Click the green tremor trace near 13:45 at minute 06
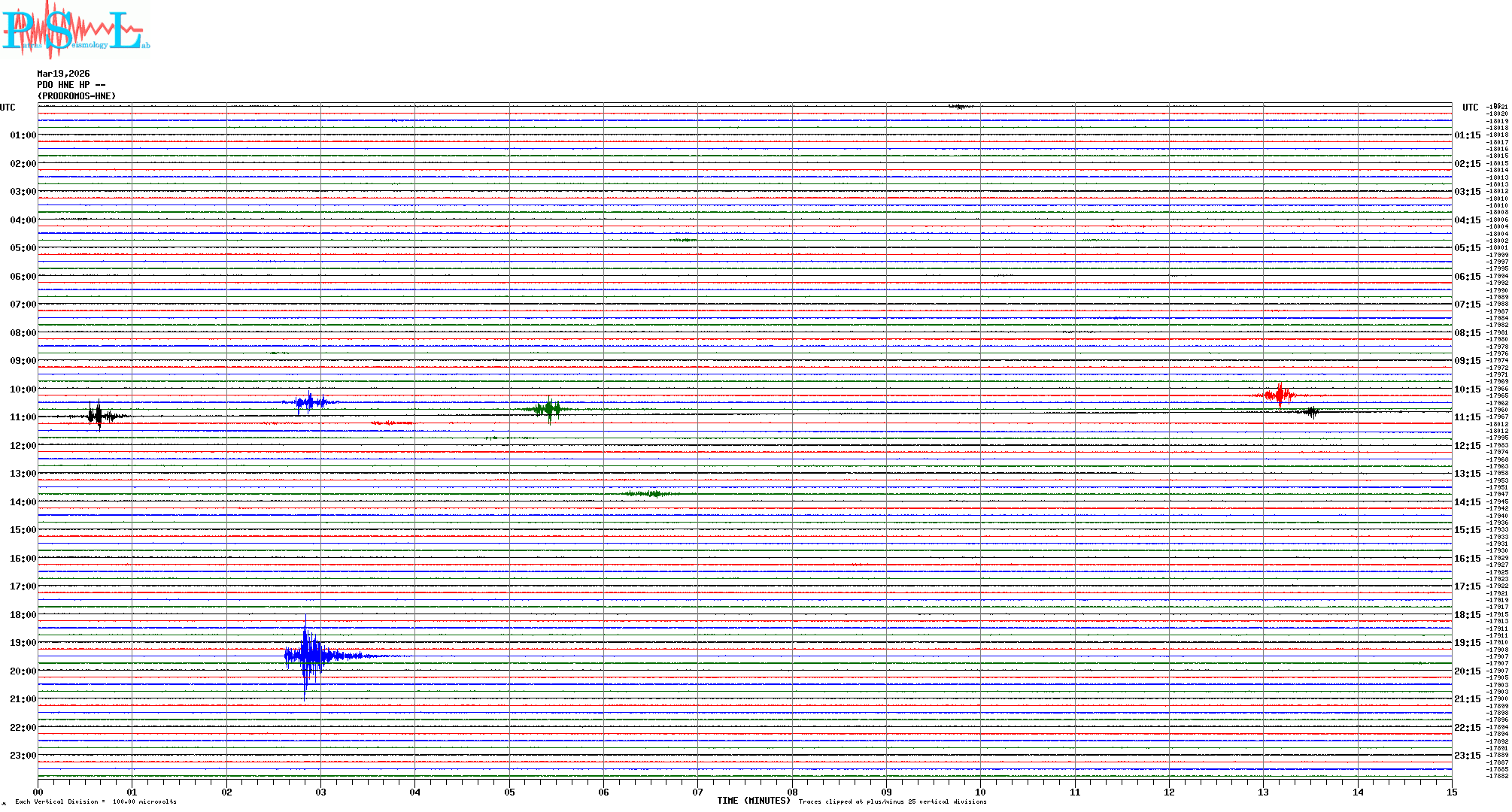The height and width of the screenshot is (812, 1512). coord(651,494)
